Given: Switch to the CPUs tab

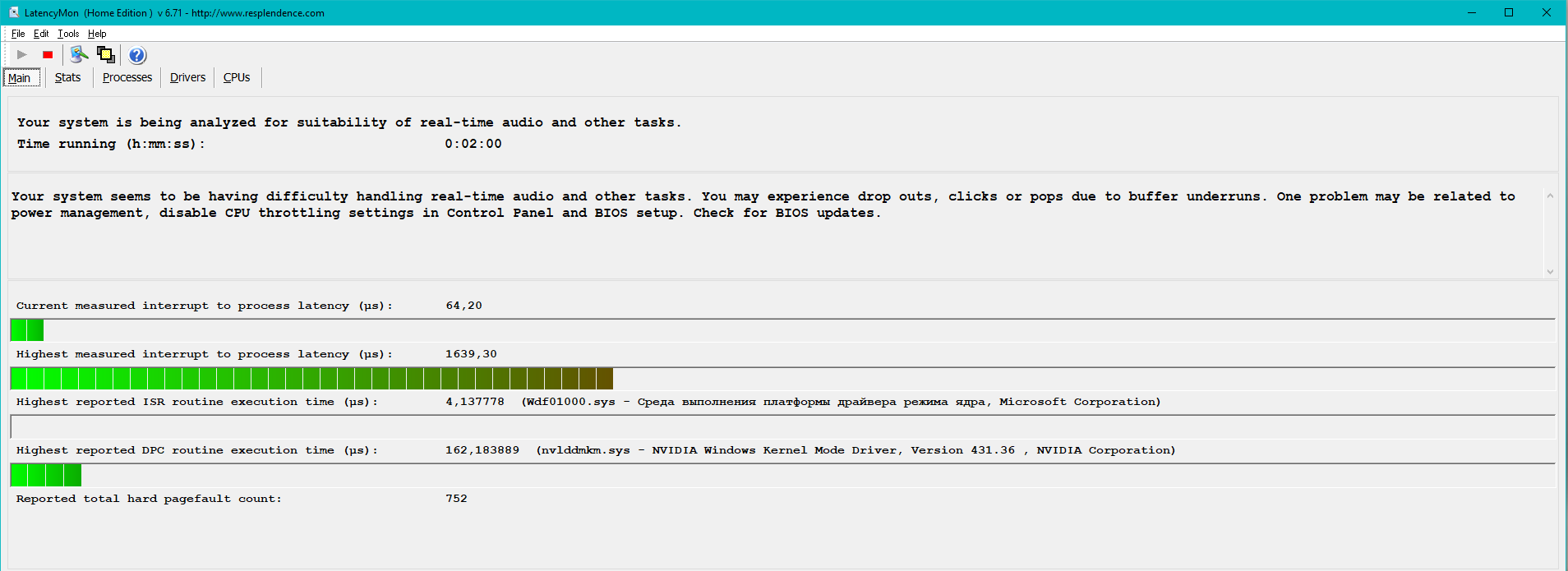Looking at the screenshot, I should [237, 77].
